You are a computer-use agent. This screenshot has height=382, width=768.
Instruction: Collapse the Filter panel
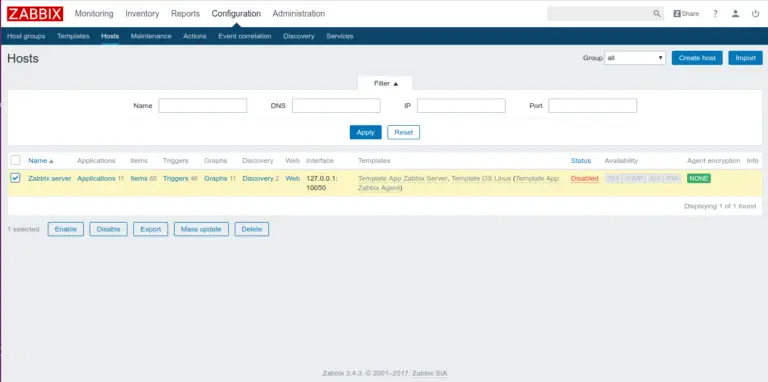click(x=385, y=83)
